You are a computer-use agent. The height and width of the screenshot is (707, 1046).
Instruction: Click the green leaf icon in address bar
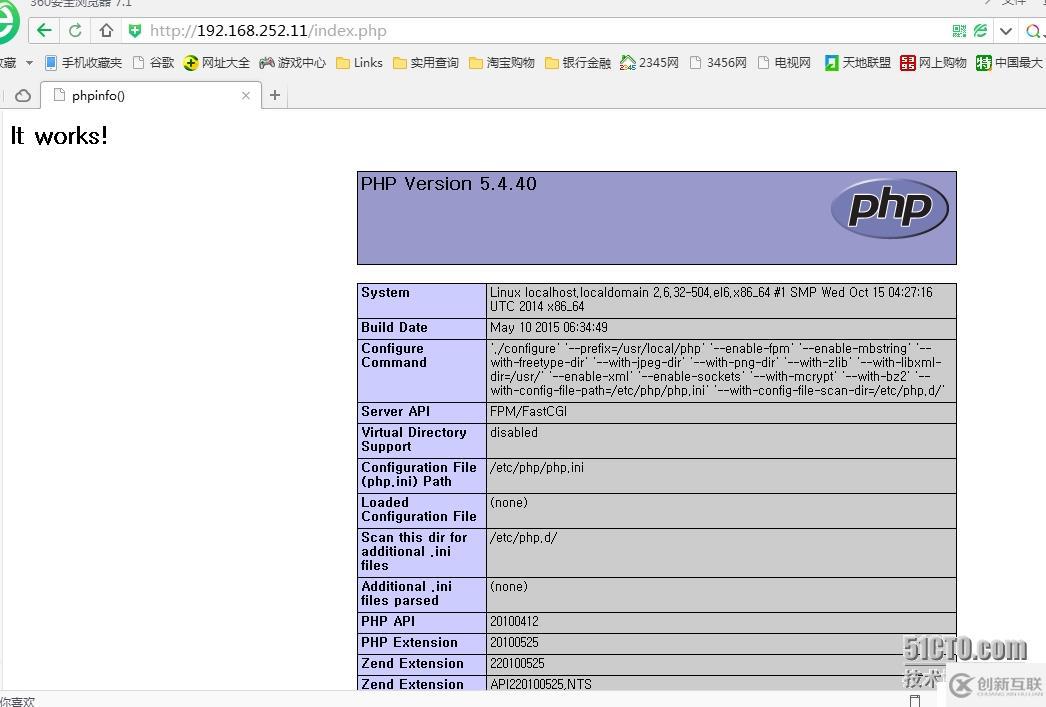point(980,31)
